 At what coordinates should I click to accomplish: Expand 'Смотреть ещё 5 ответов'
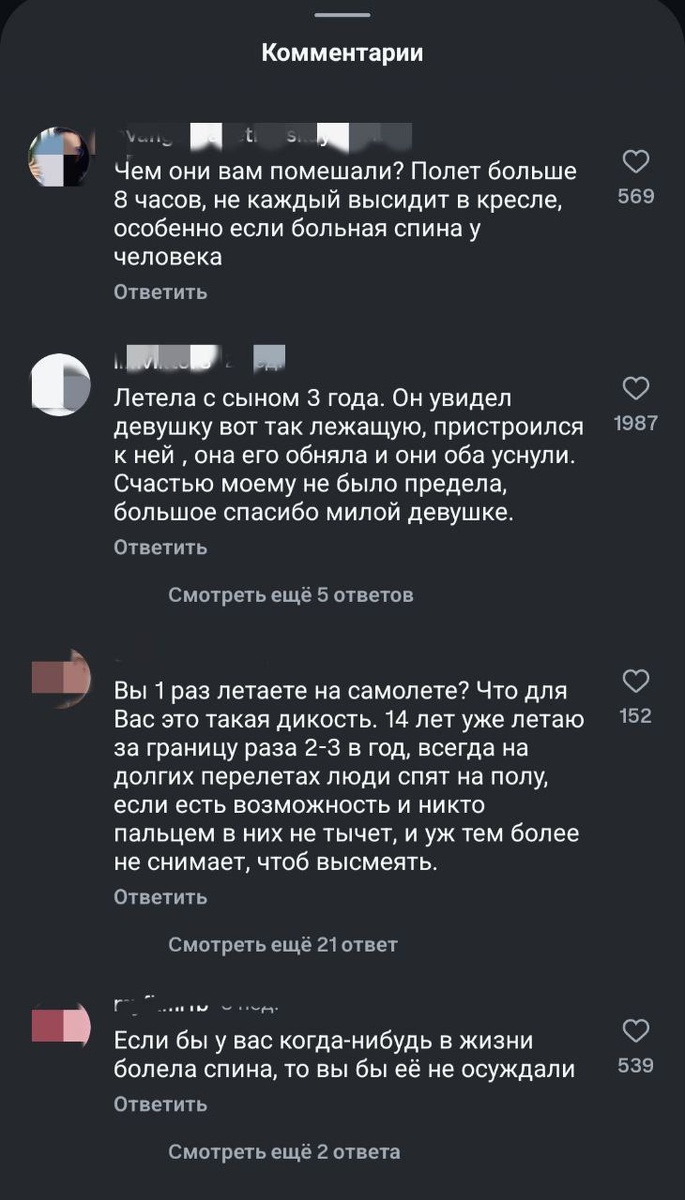pos(290,593)
